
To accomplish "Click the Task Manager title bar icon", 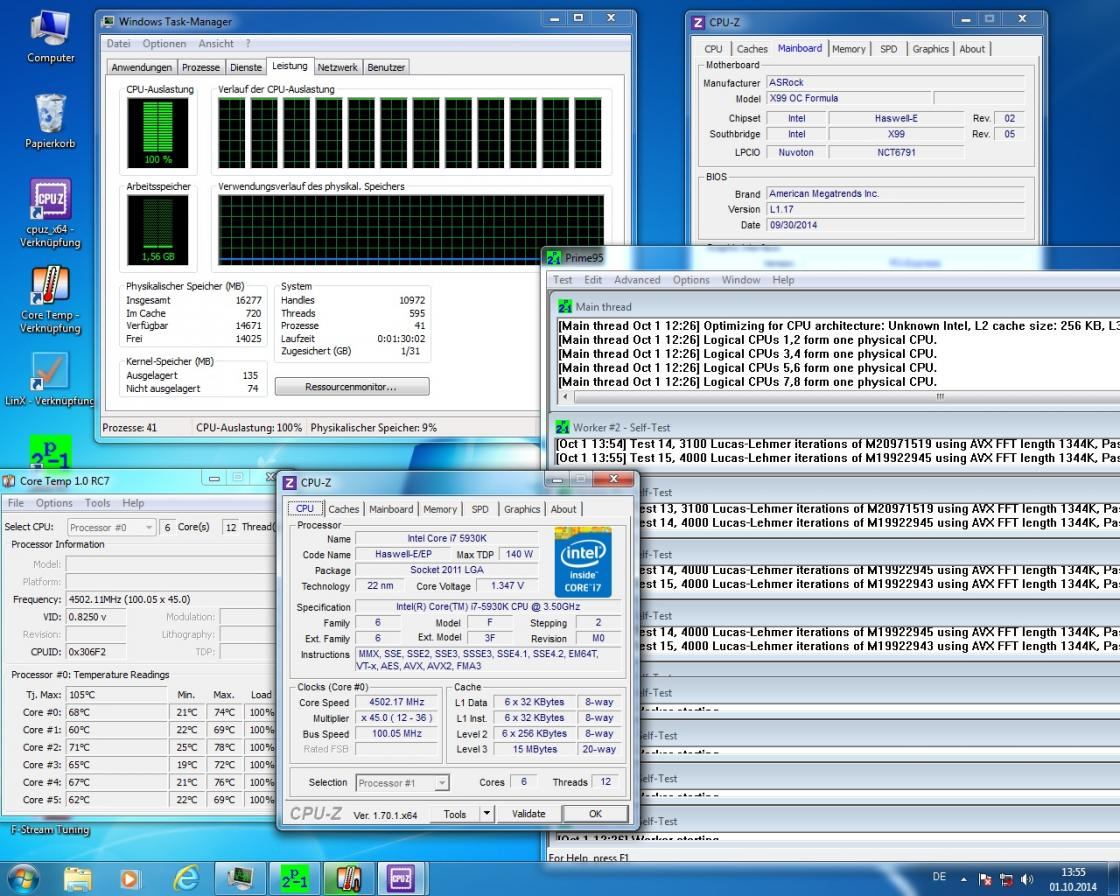I will click(x=108, y=21).
